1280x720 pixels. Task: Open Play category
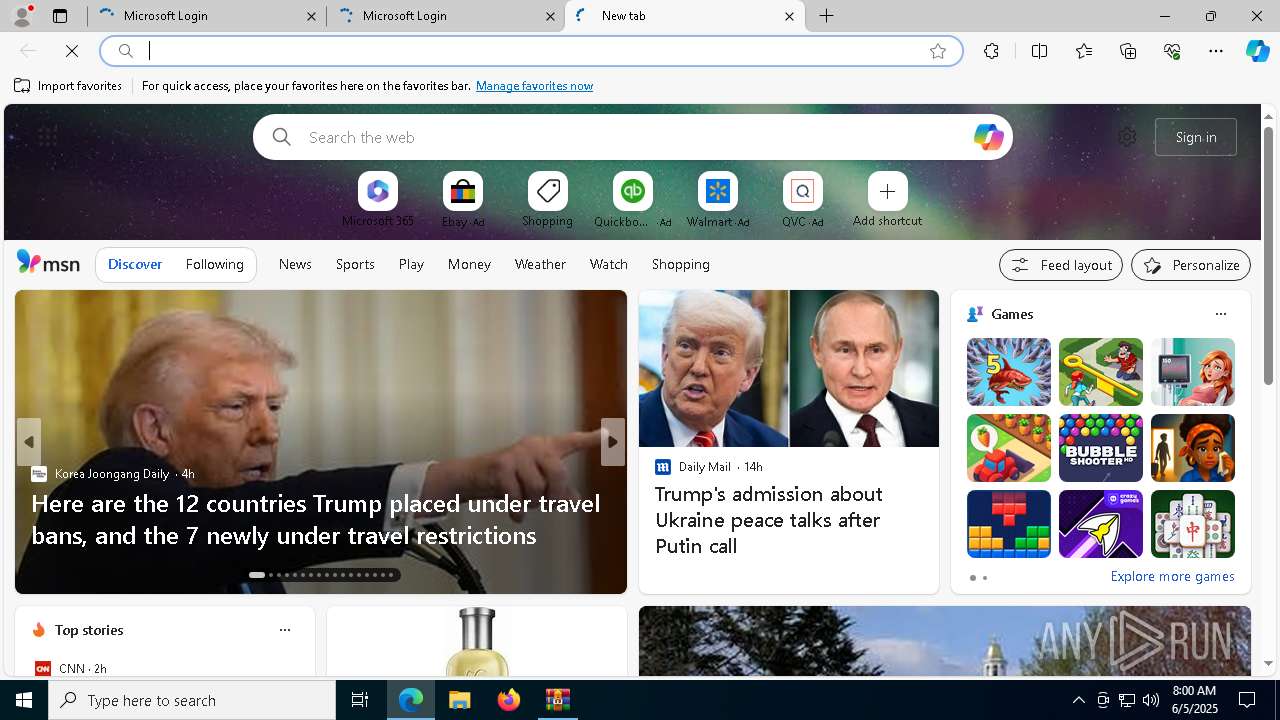[411, 264]
